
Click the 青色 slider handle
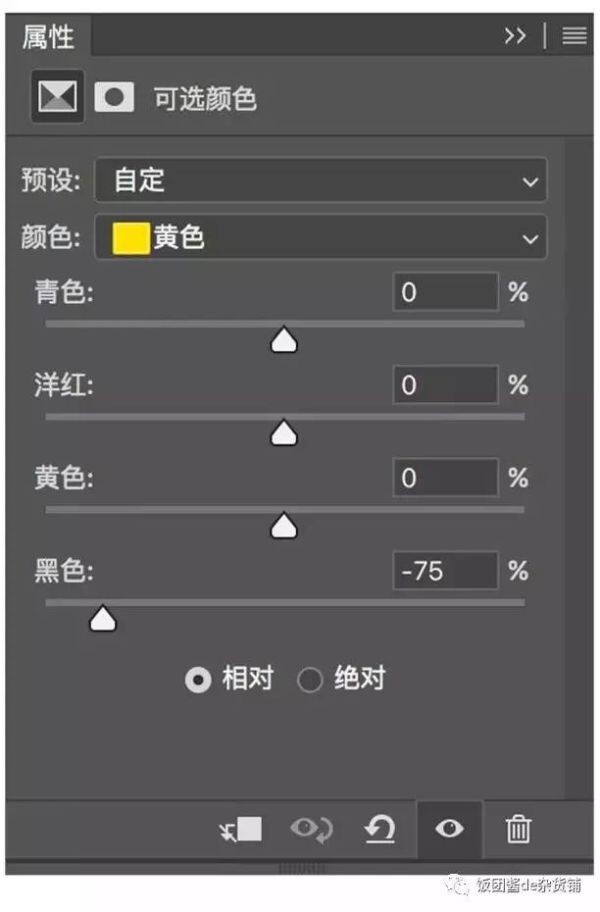(284, 340)
